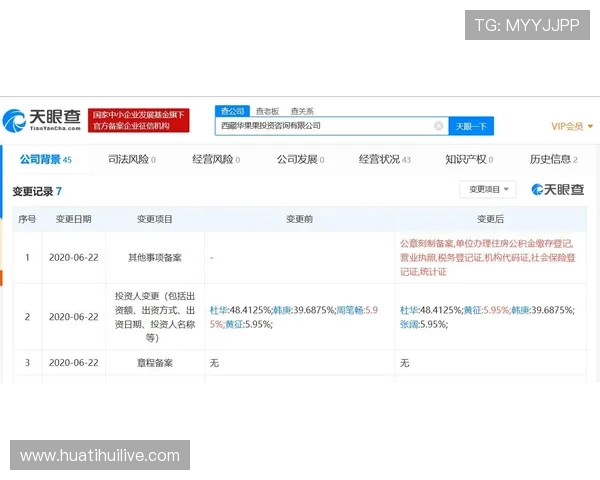Open 杜华 link in 变更前 column
The height and width of the screenshot is (480, 600).
coord(218,310)
